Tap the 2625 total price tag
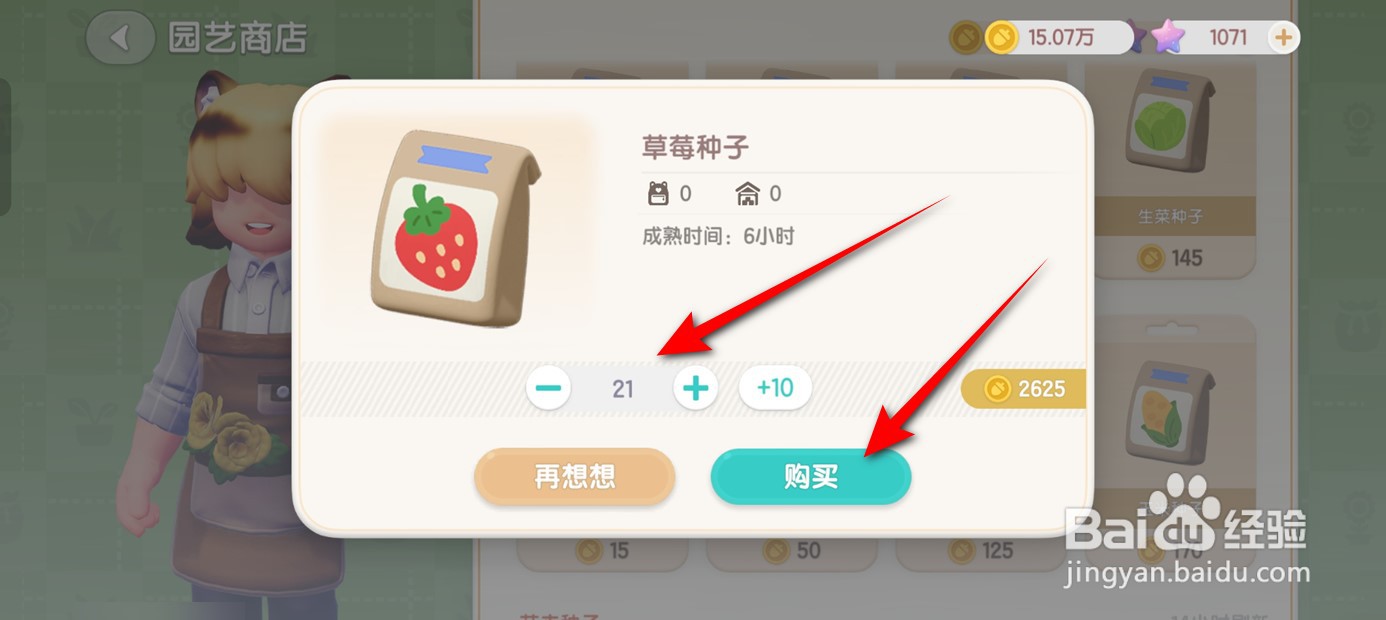Image resolution: width=1386 pixels, height=620 pixels. pos(1024,389)
